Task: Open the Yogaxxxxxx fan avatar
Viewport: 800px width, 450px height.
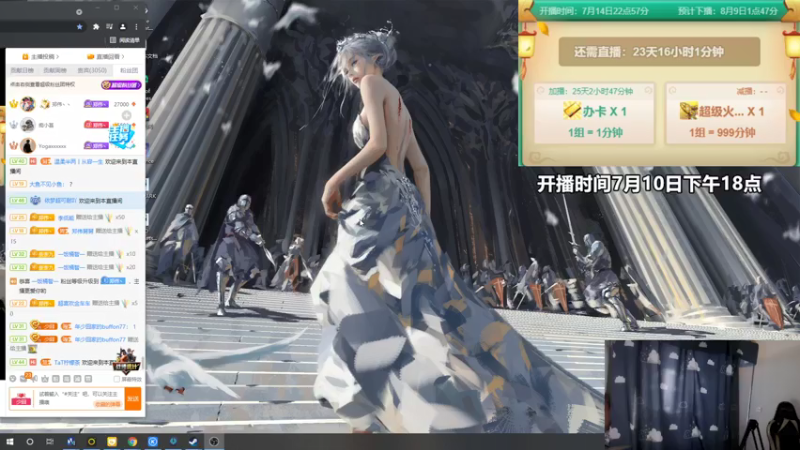Action: (x=28, y=146)
